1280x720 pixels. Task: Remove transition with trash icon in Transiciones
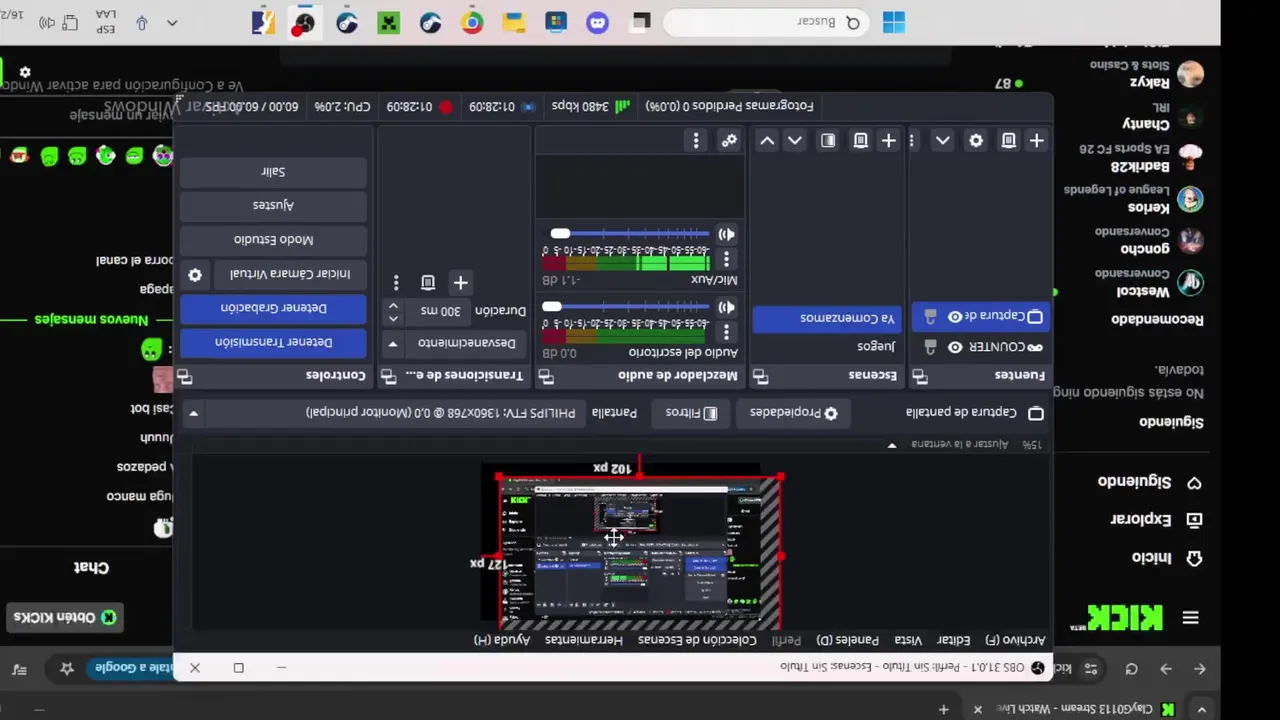[x=428, y=283]
